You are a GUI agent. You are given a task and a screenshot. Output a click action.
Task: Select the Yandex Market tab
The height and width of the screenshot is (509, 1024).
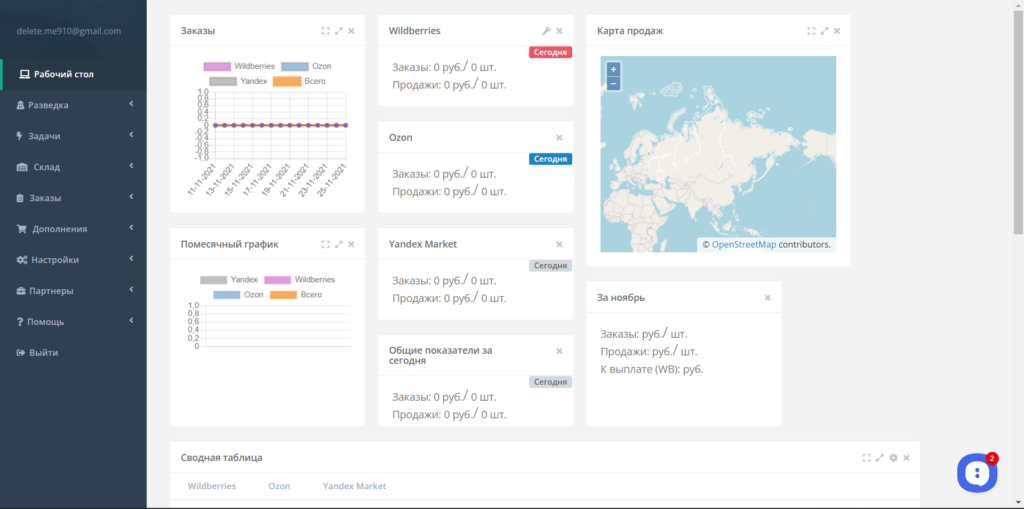pos(354,486)
